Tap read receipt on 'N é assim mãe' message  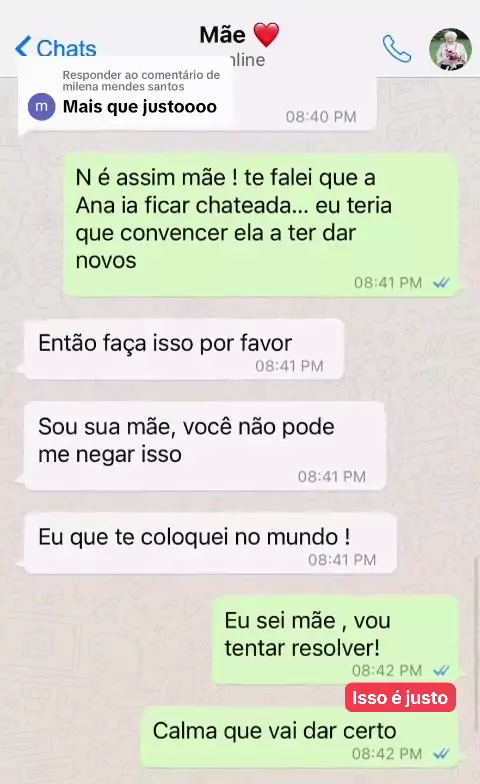pos(442,283)
